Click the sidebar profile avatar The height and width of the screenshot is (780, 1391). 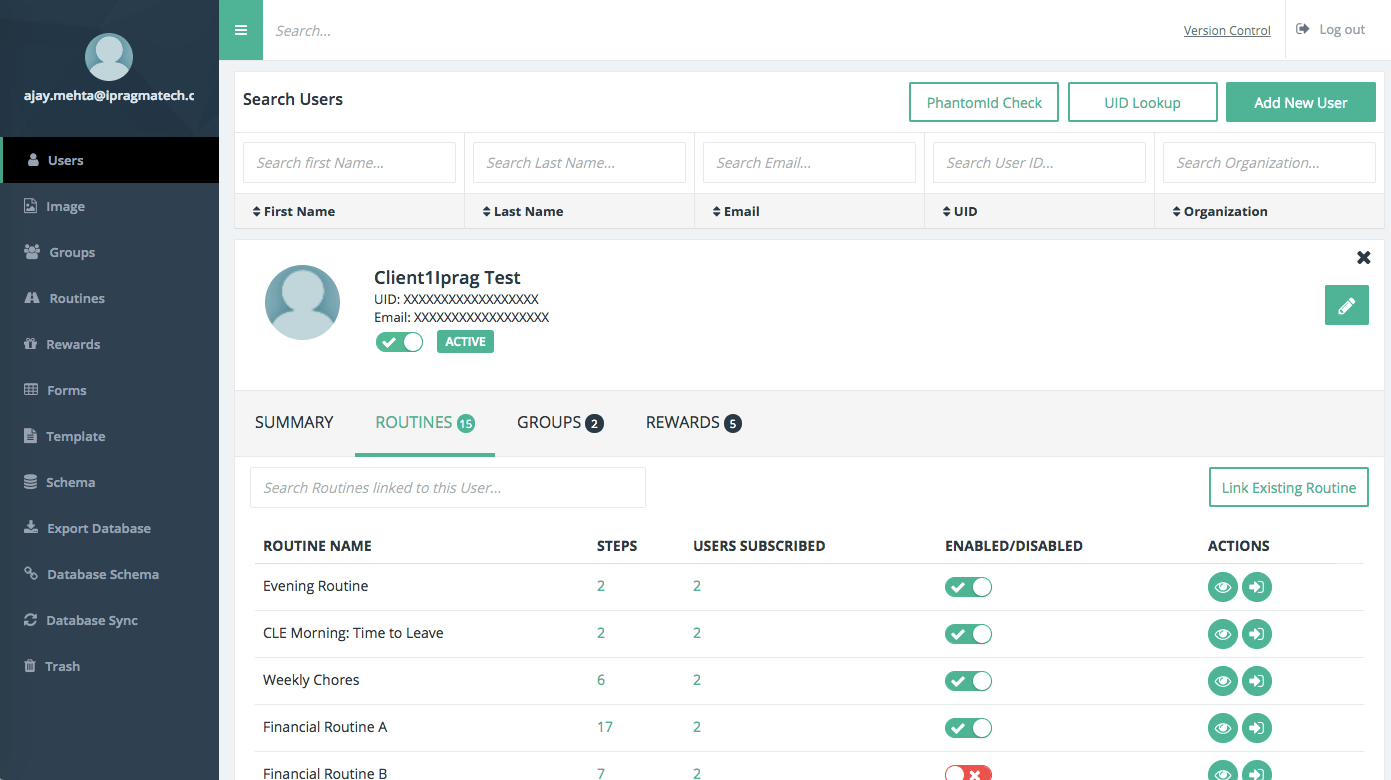pos(109,57)
